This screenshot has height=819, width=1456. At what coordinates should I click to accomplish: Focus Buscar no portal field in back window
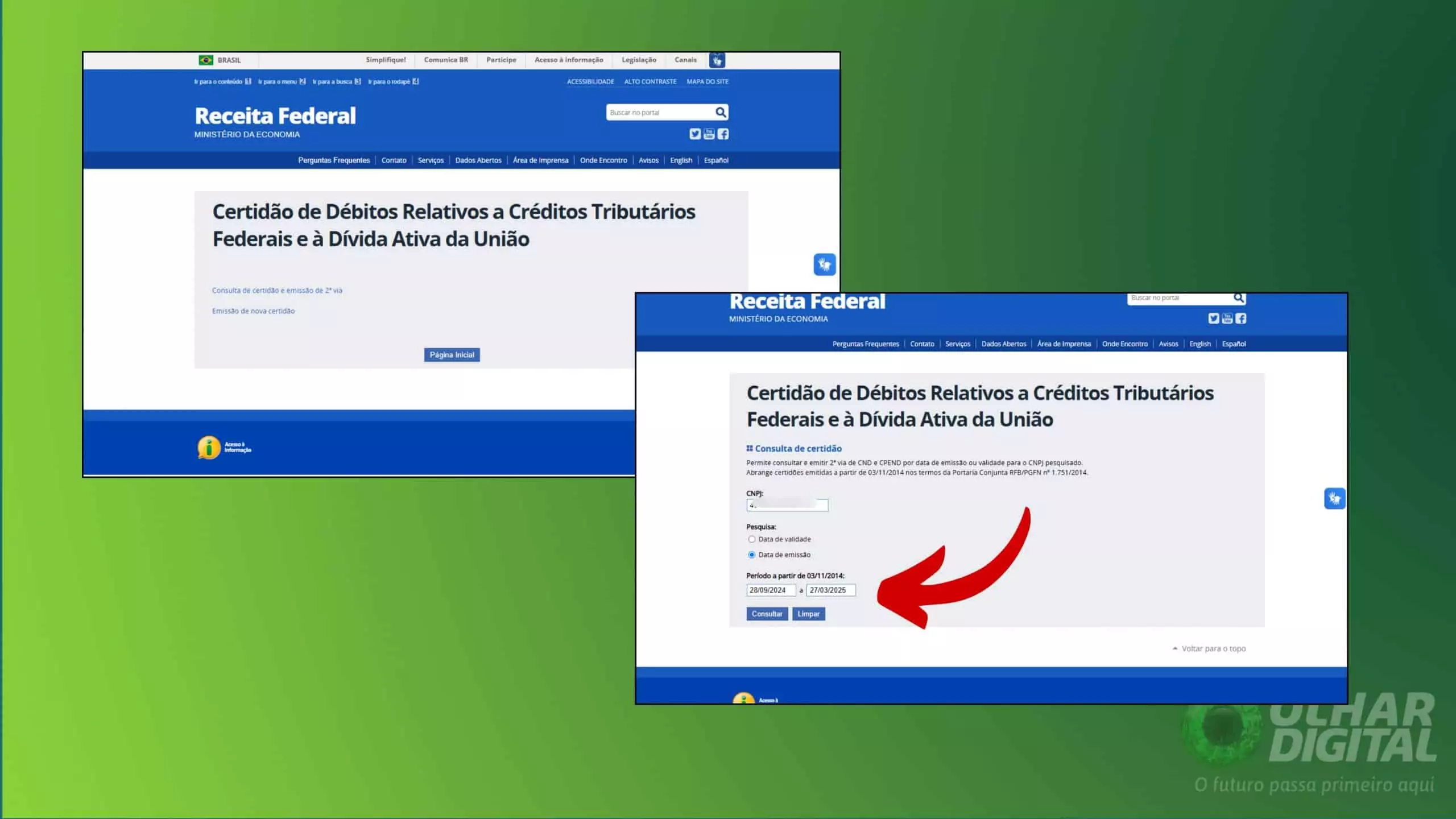(660, 112)
